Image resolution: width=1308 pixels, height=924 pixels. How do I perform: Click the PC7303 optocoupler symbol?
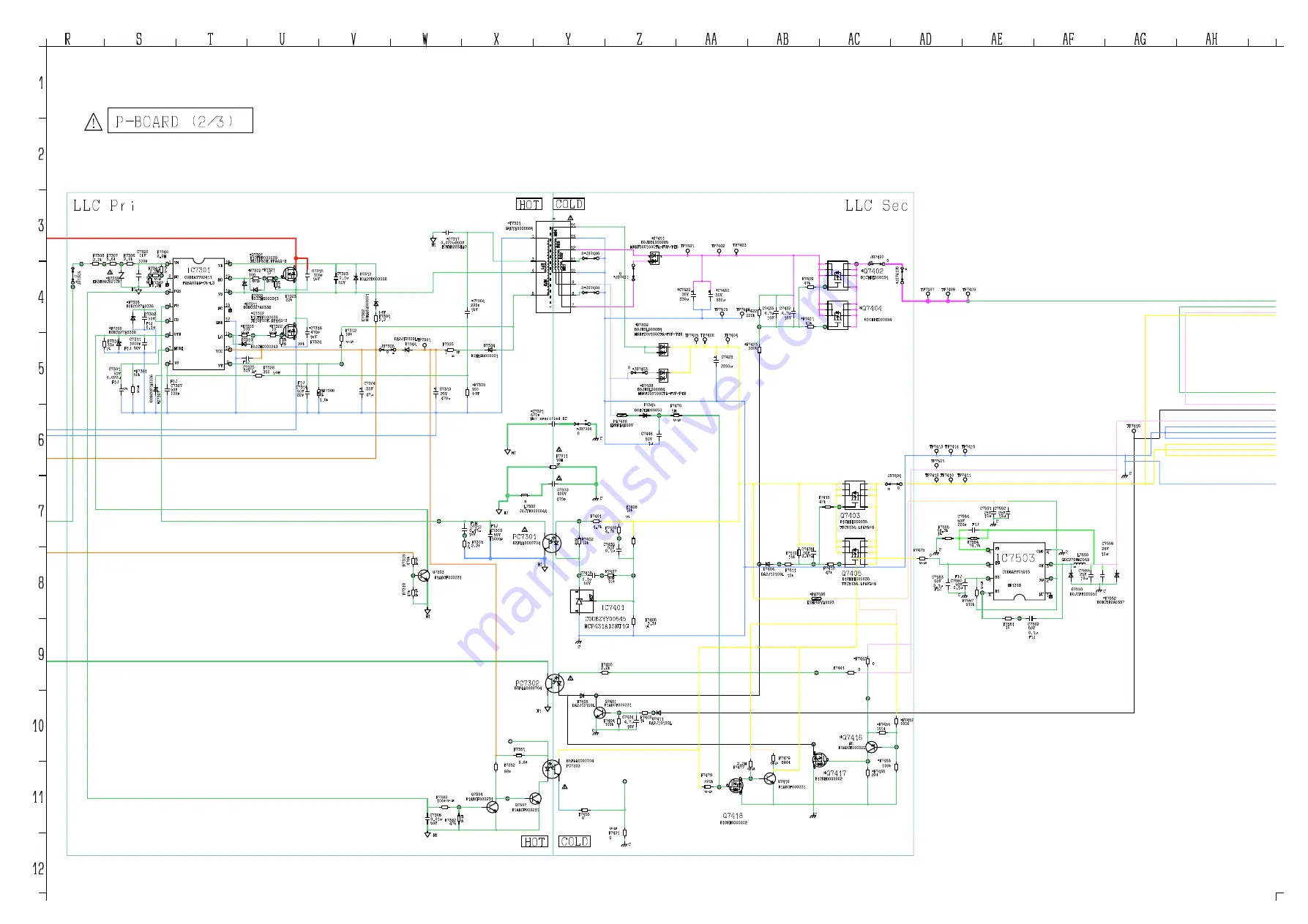550,769
